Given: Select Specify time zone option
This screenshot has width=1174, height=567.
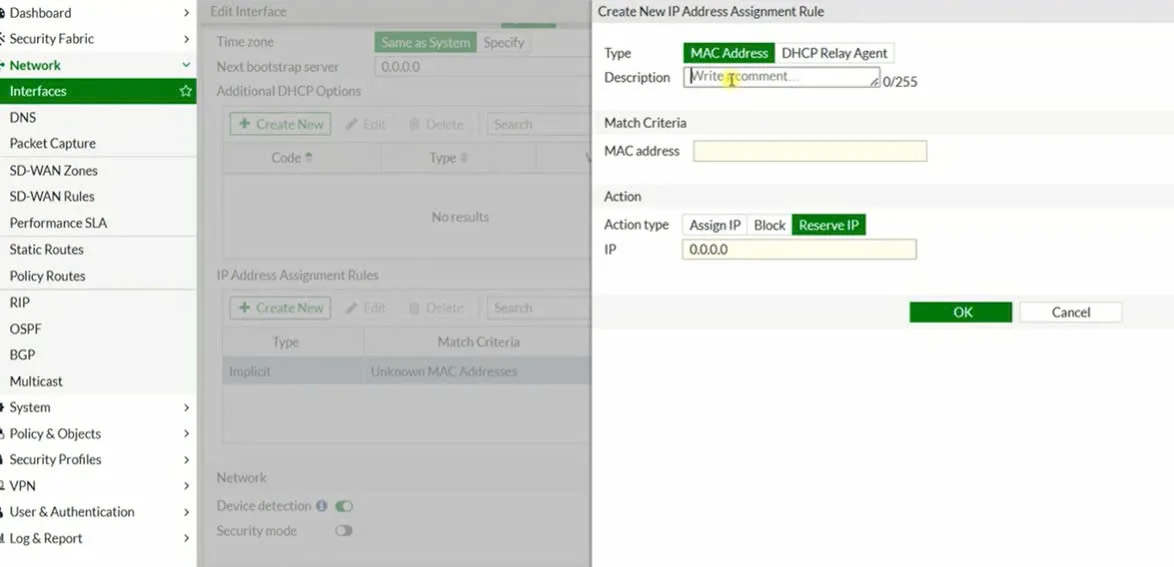Looking at the screenshot, I should tap(504, 43).
